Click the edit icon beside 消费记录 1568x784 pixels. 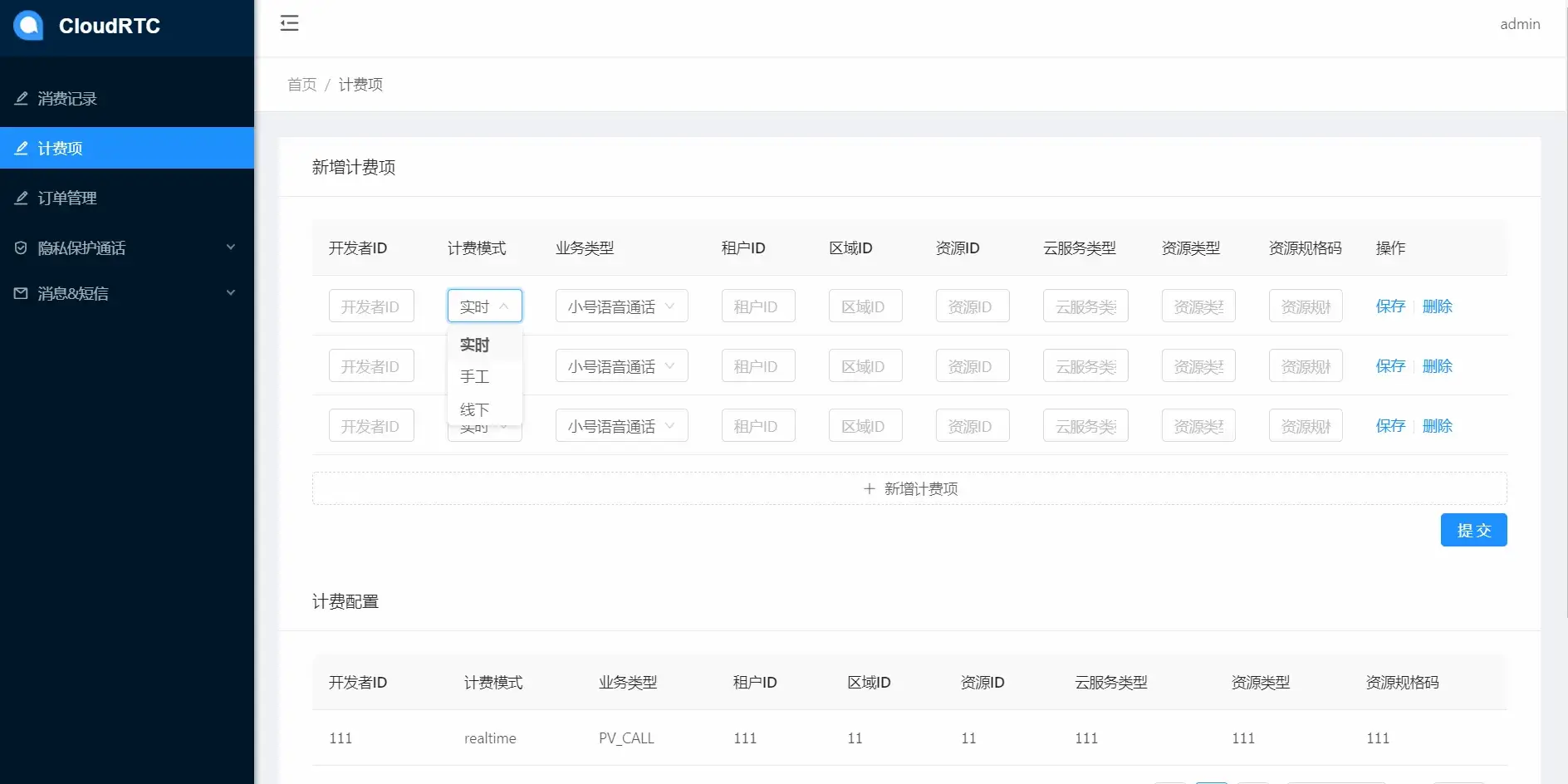point(21,98)
